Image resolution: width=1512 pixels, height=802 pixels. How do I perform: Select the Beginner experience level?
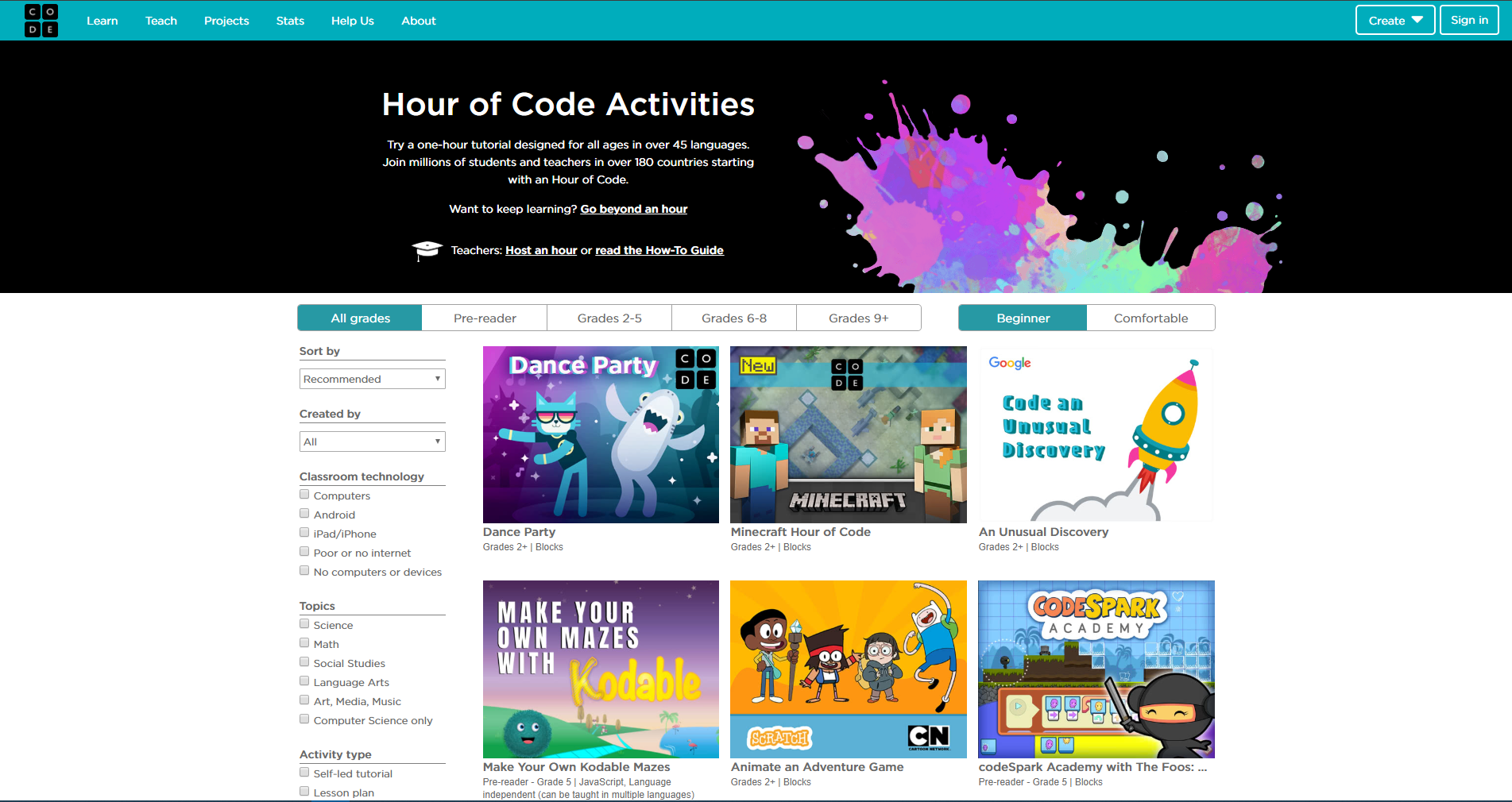point(1023,318)
